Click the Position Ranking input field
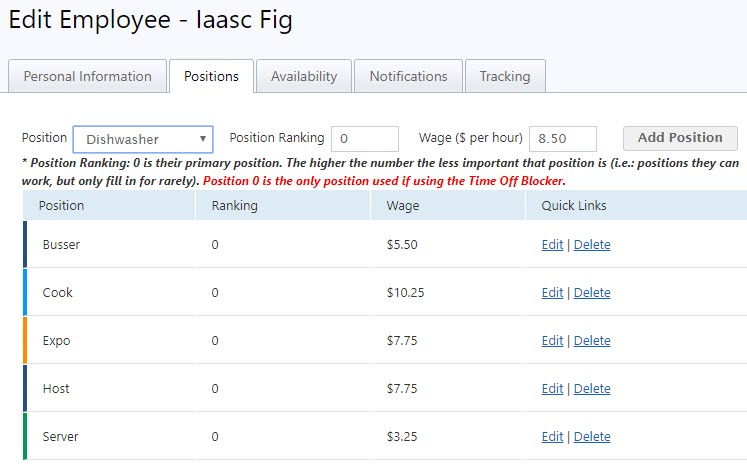The height and width of the screenshot is (470, 747). click(x=364, y=139)
